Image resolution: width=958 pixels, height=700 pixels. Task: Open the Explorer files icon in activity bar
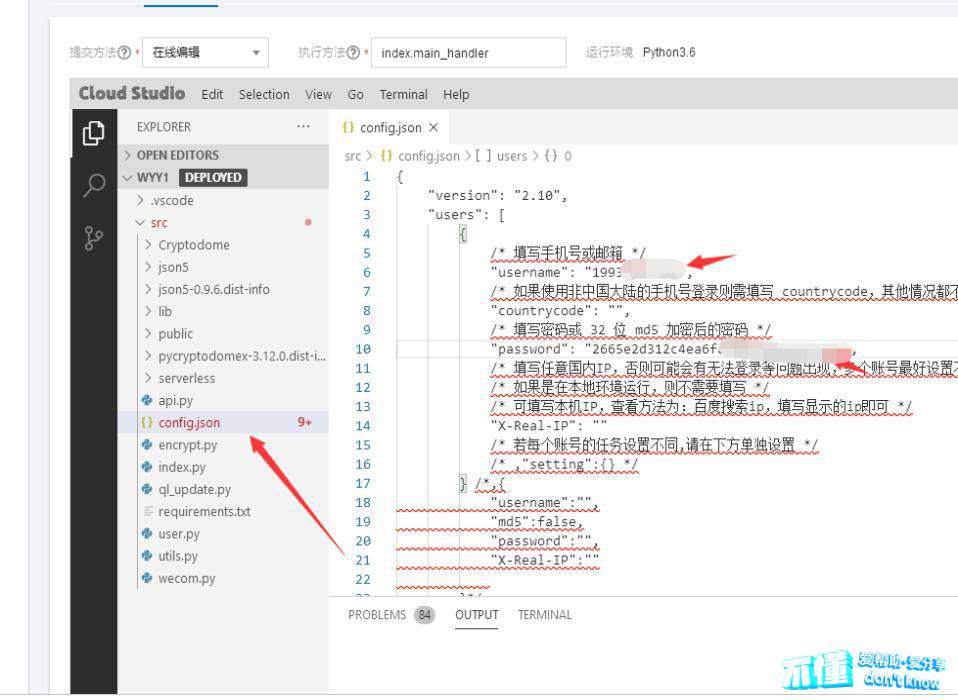point(93,133)
